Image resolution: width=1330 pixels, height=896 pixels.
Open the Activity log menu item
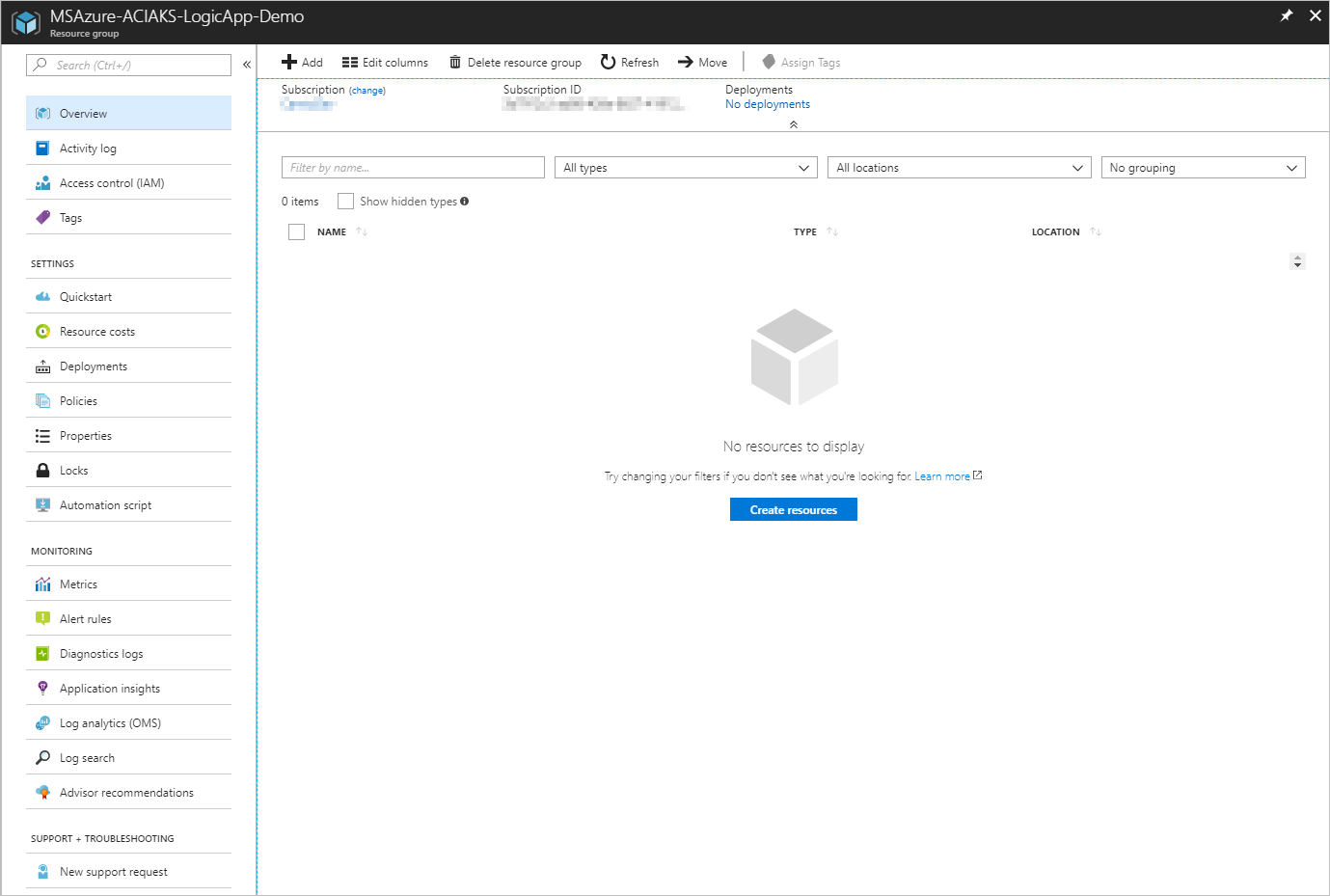[128, 149]
